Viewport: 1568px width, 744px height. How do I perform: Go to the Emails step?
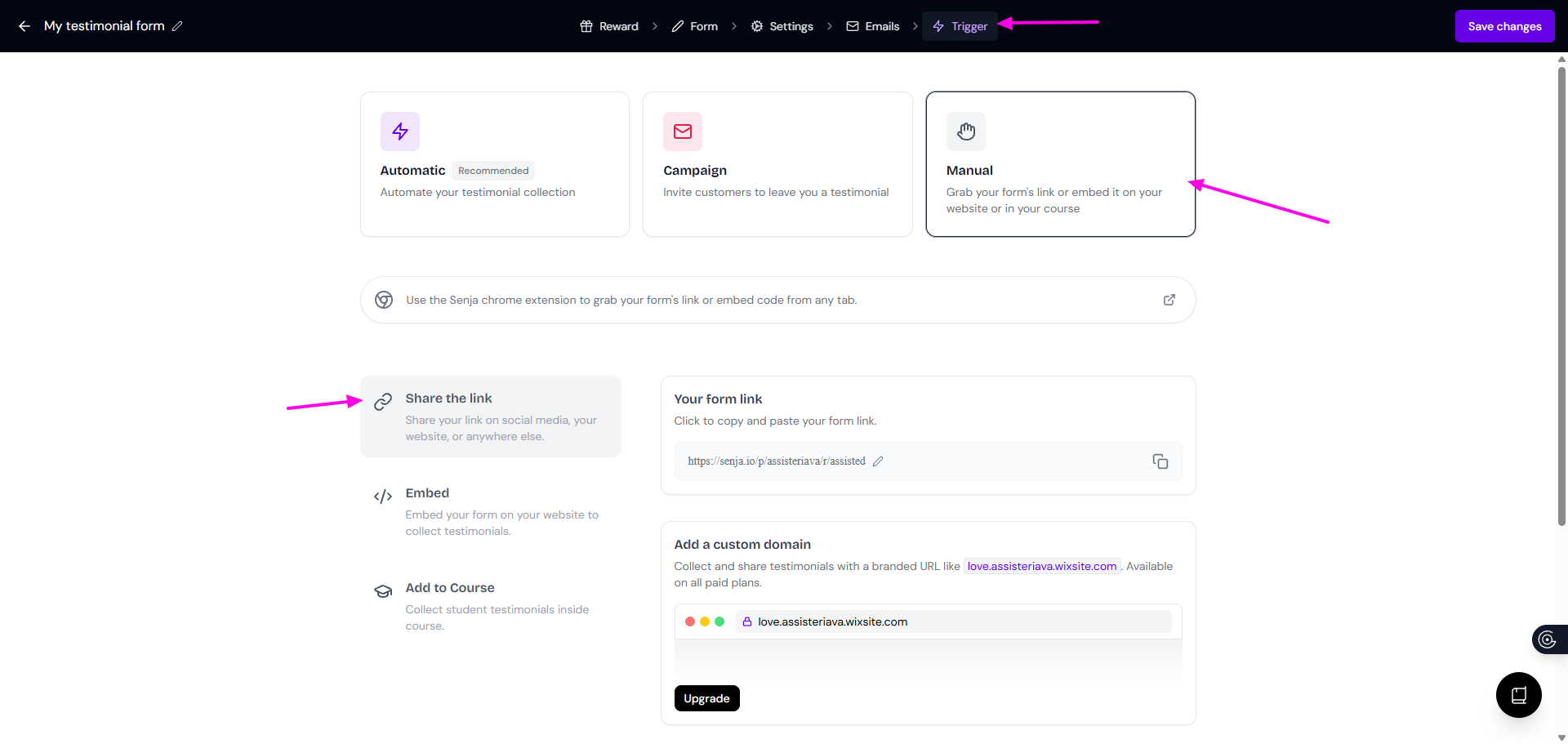tap(873, 26)
